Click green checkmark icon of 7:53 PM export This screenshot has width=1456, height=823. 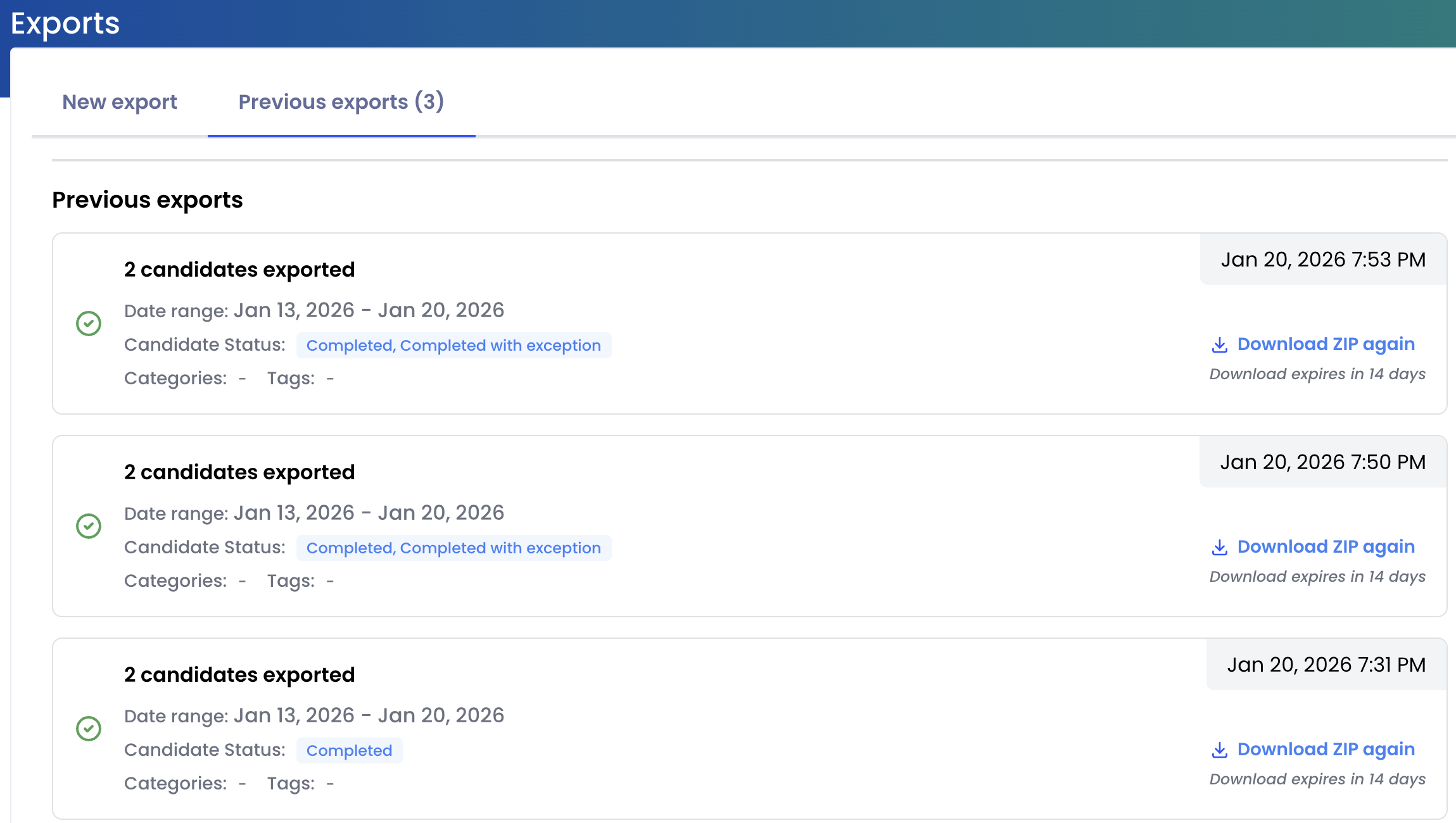[x=89, y=324]
